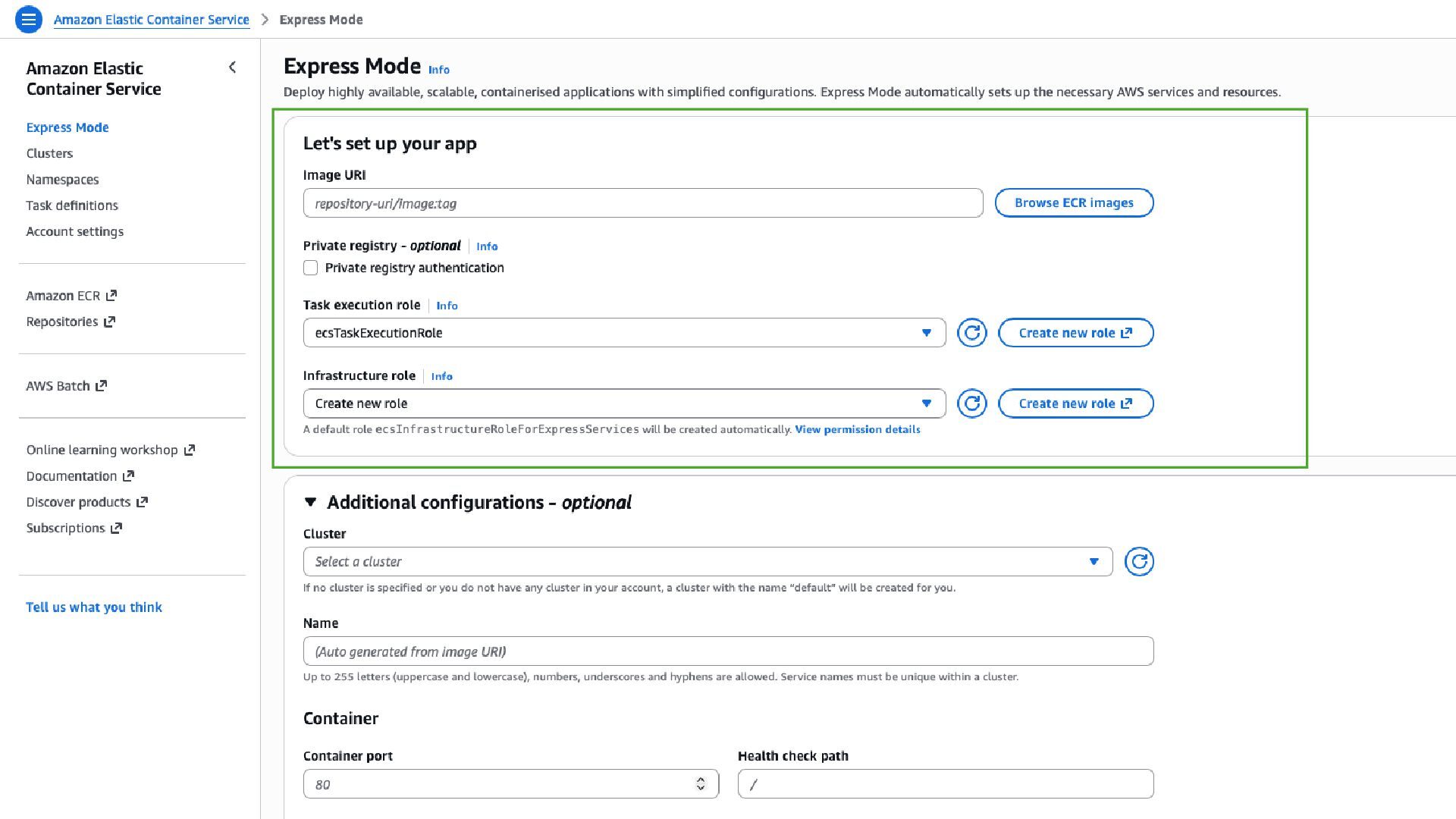This screenshot has width=1456, height=819.
Task: Collapse the side navigation panel arrow
Action: pos(232,67)
